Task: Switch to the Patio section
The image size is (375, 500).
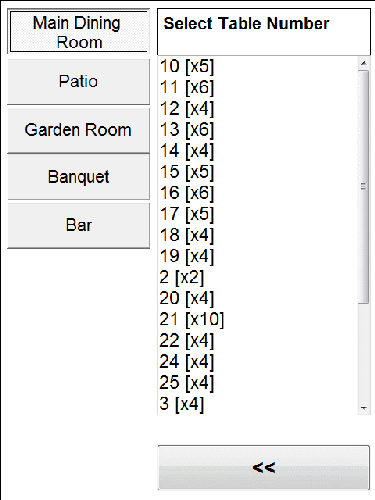Action: click(x=79, y=82)
